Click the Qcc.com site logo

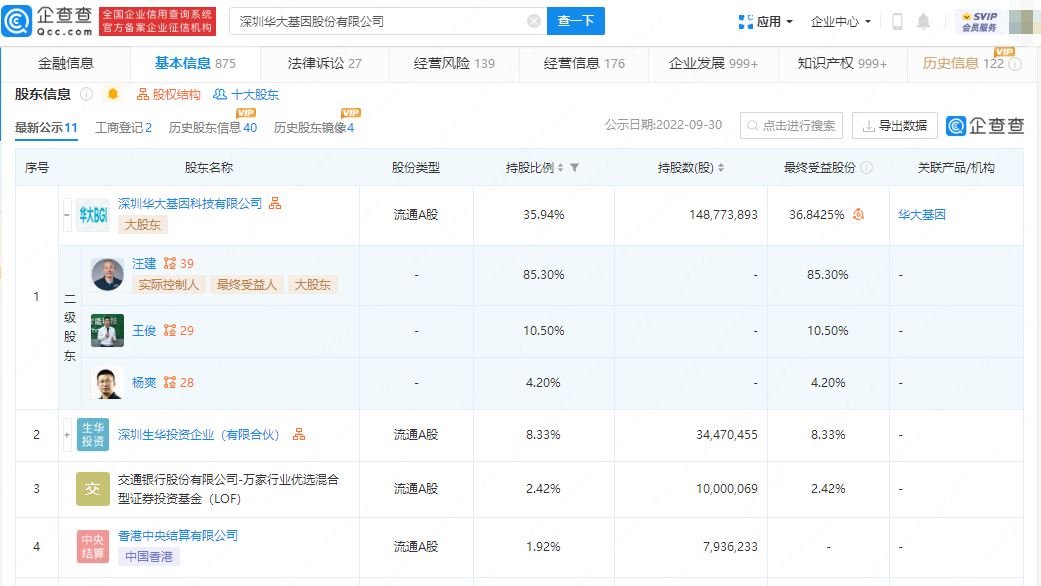[x=48, y=21]
